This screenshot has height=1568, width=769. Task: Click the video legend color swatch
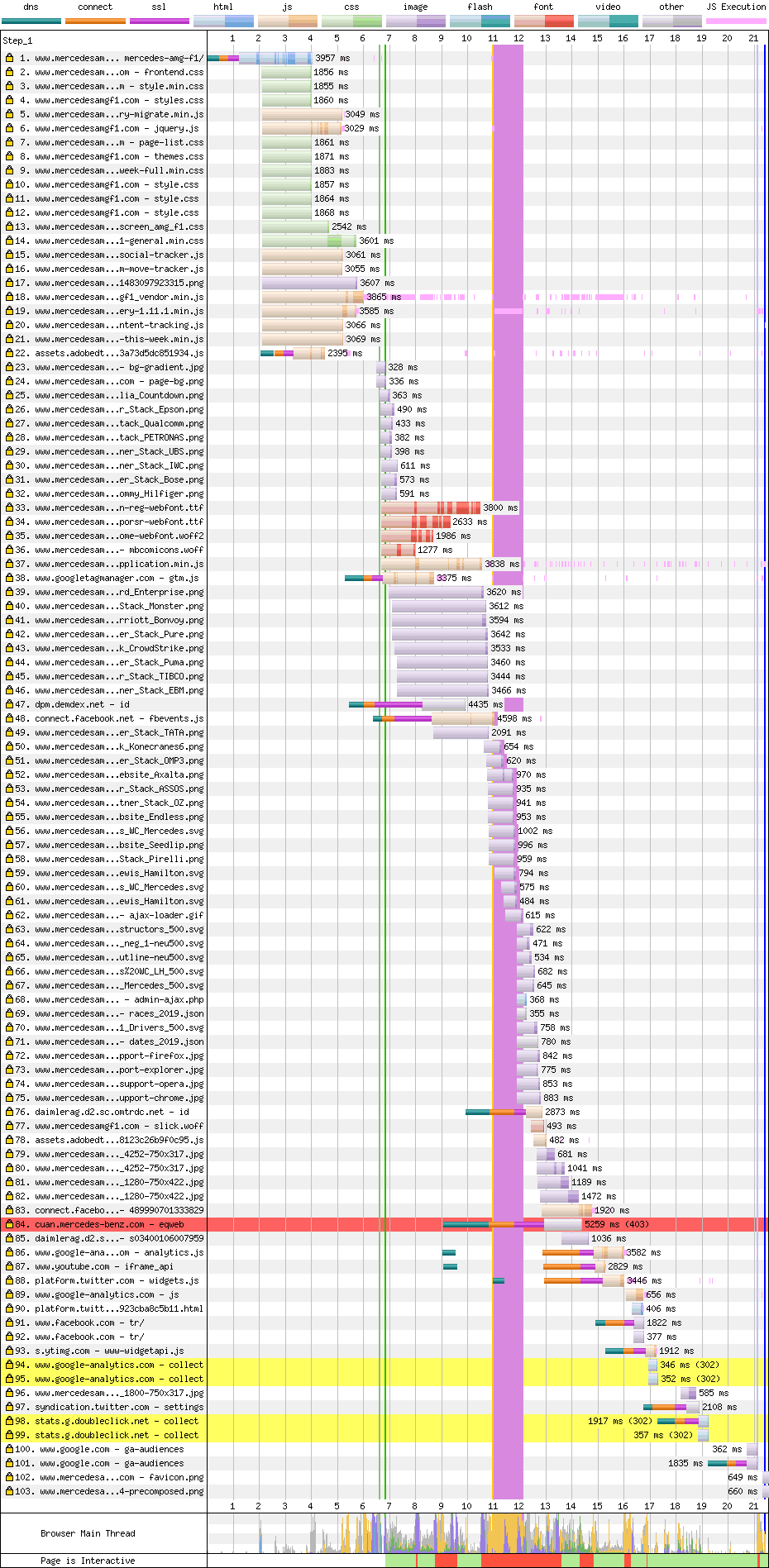[608, 21]
